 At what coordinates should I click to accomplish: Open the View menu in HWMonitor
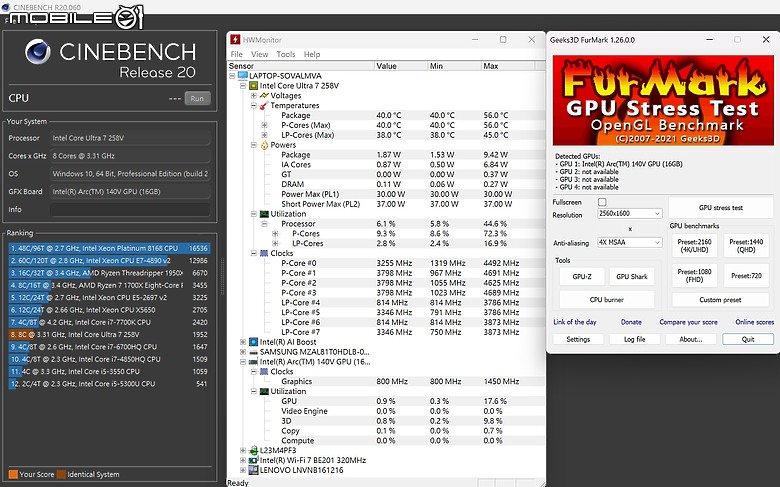tap(259, 54)
